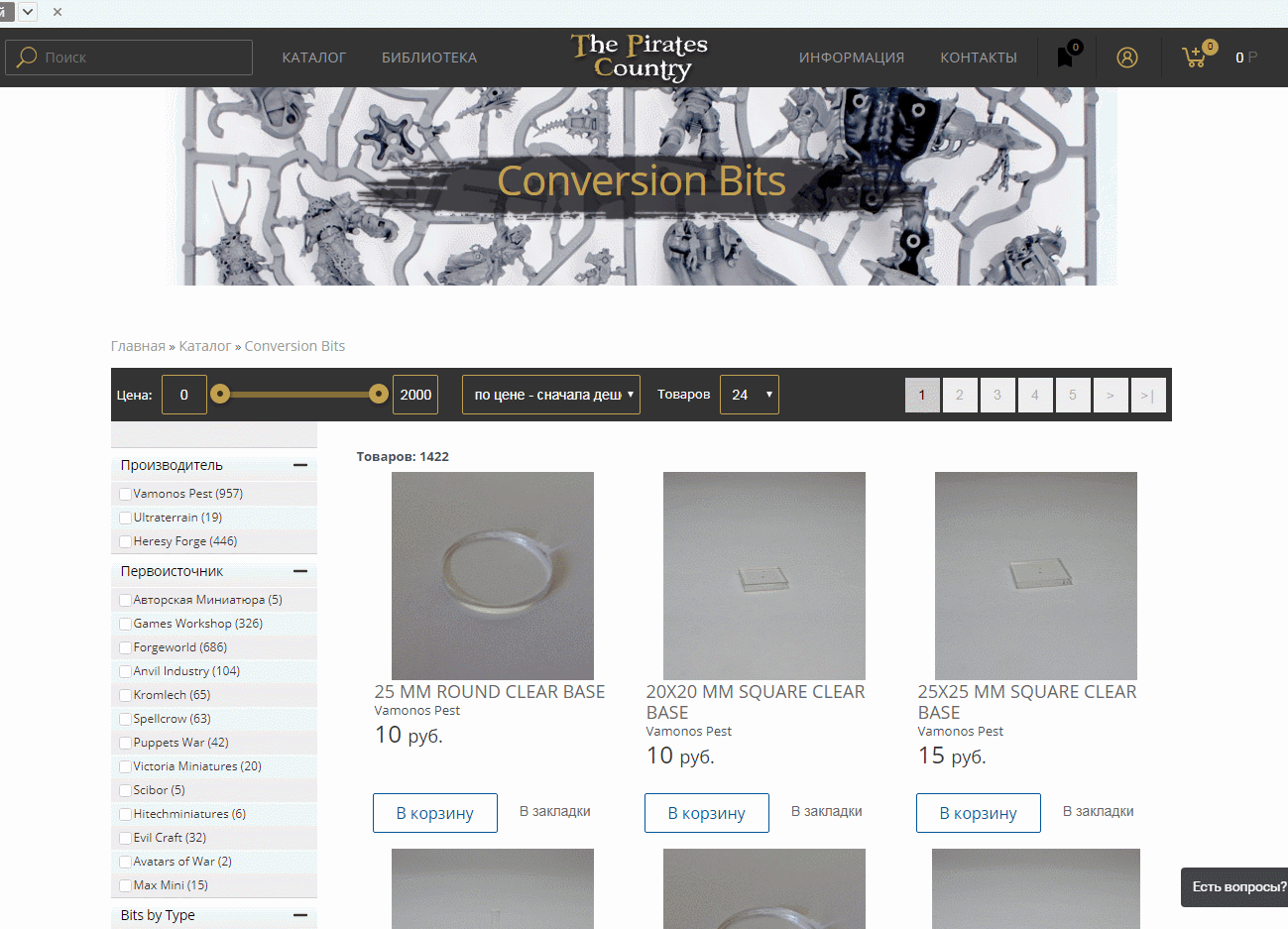Open the БИБЛИОТЕКА menu item
The width and height of the screenshot is (1288, 929).
tap(429, 58)
